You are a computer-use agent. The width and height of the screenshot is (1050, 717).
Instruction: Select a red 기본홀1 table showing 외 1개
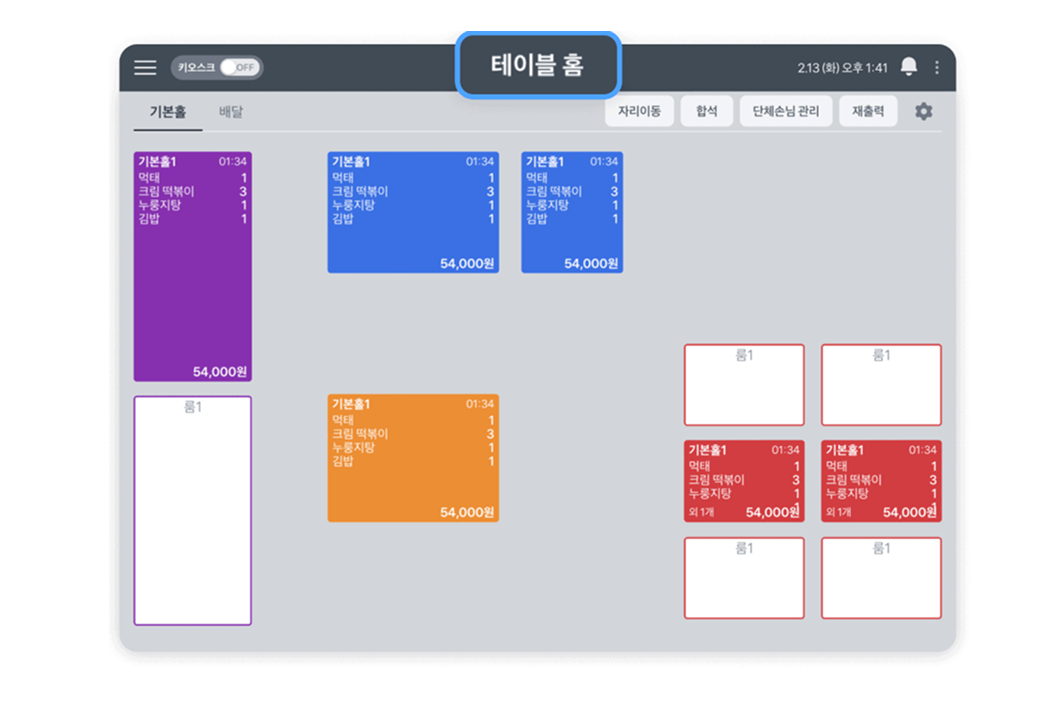point(744,481)
